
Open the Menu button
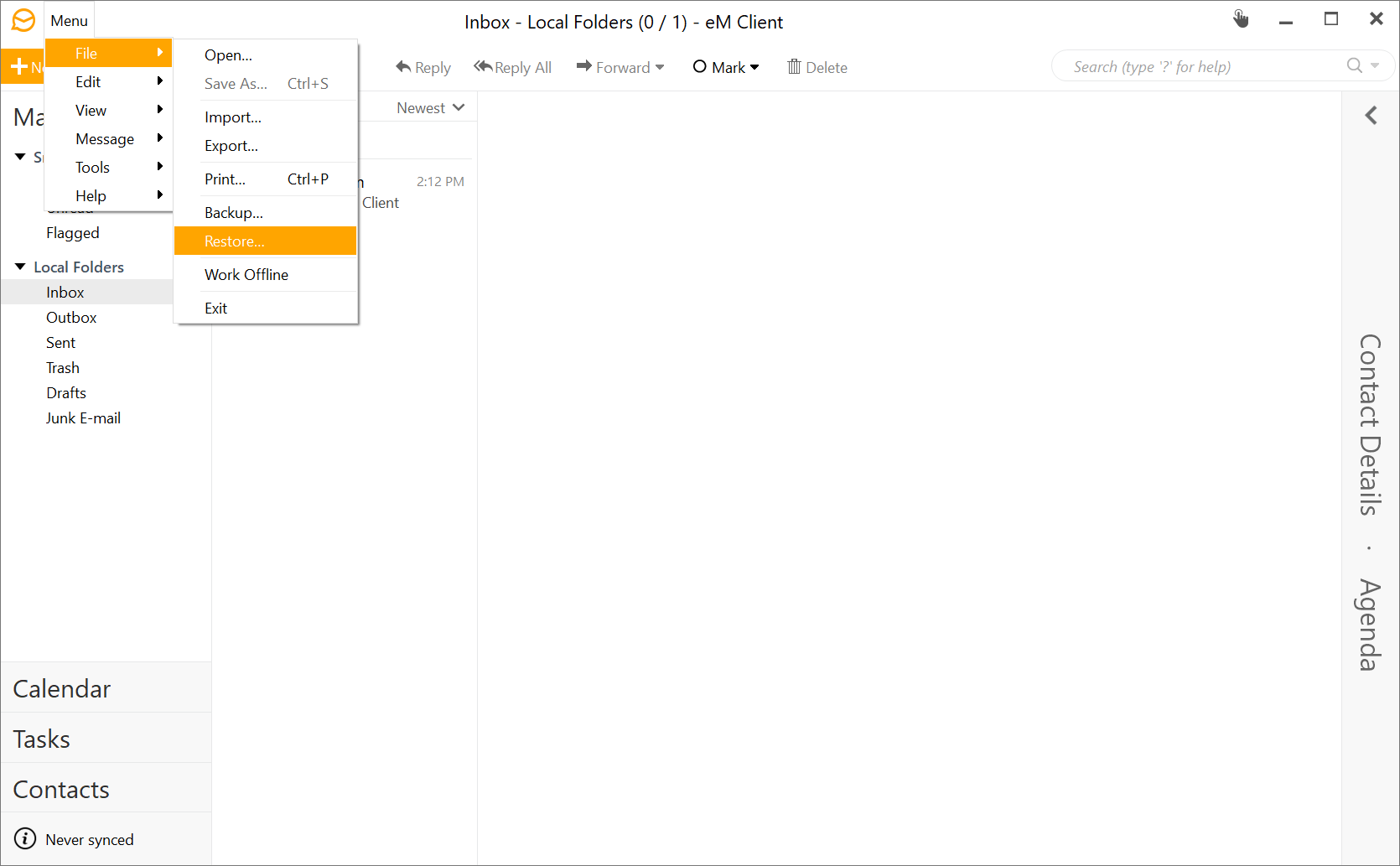(69, 21)
